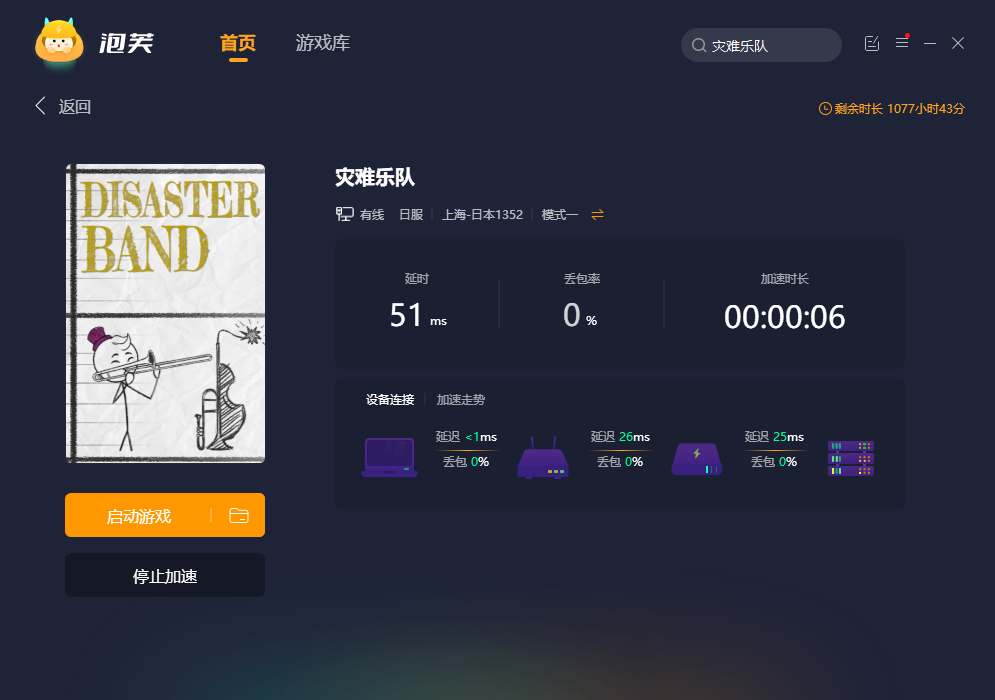The height and width of the screenshot is (700, 995).
Task: Select the 设备连接 tab
Action: tap(390, 399)
